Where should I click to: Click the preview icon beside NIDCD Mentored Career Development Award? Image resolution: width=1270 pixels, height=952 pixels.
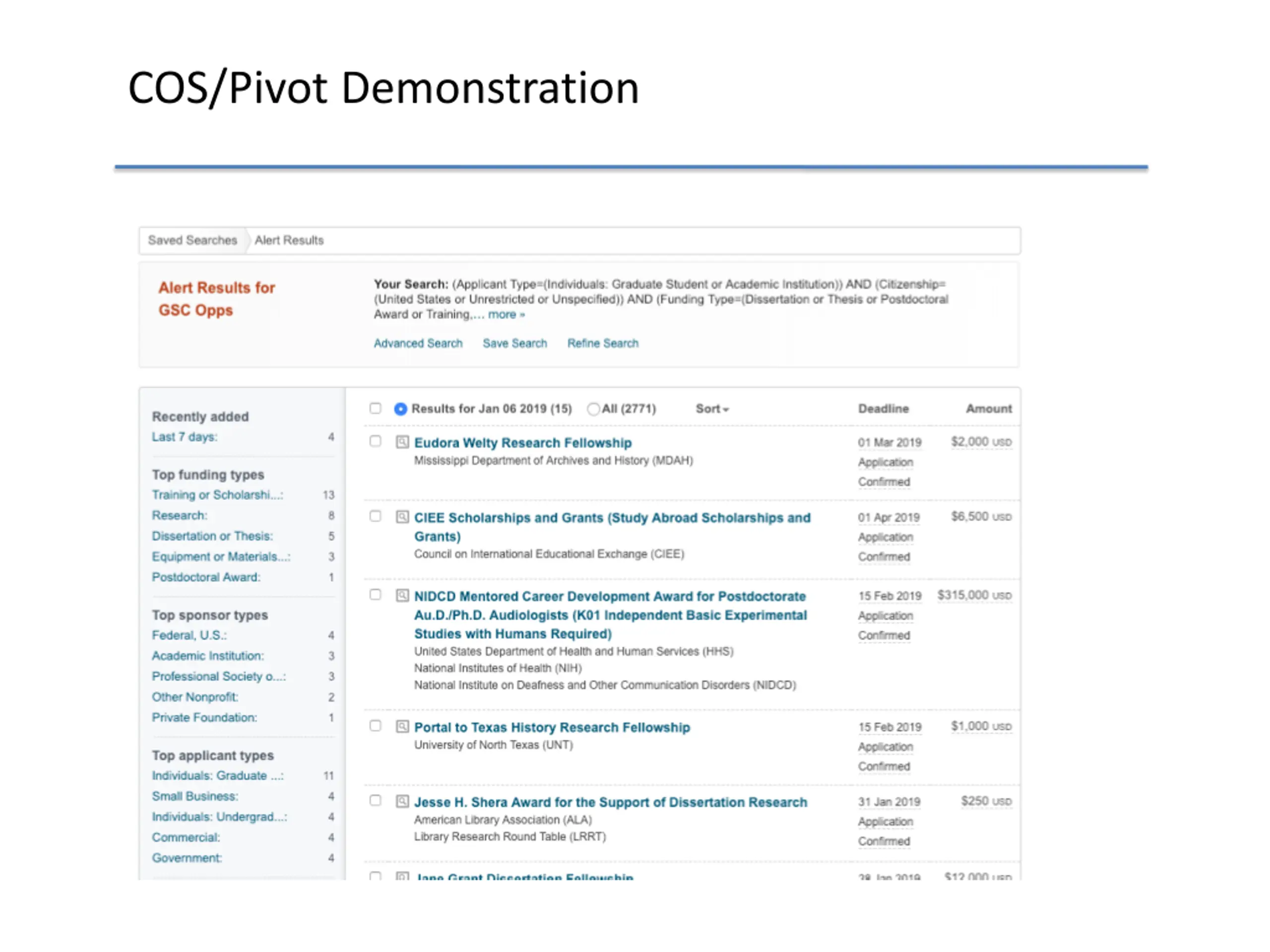(x=402, y=595)
